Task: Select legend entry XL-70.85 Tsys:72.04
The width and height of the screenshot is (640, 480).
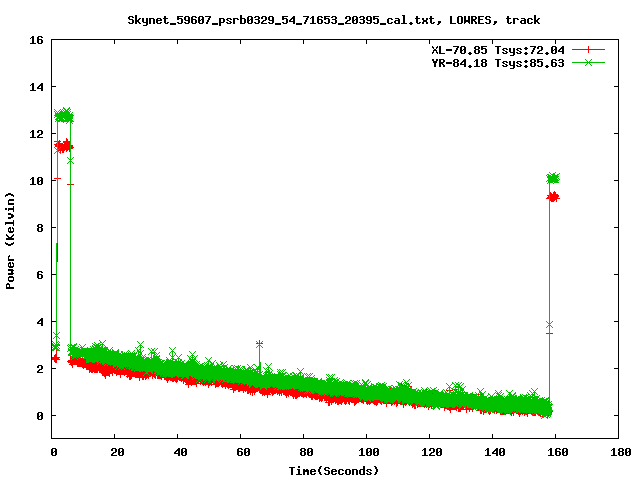Action: tap(498, 50)
